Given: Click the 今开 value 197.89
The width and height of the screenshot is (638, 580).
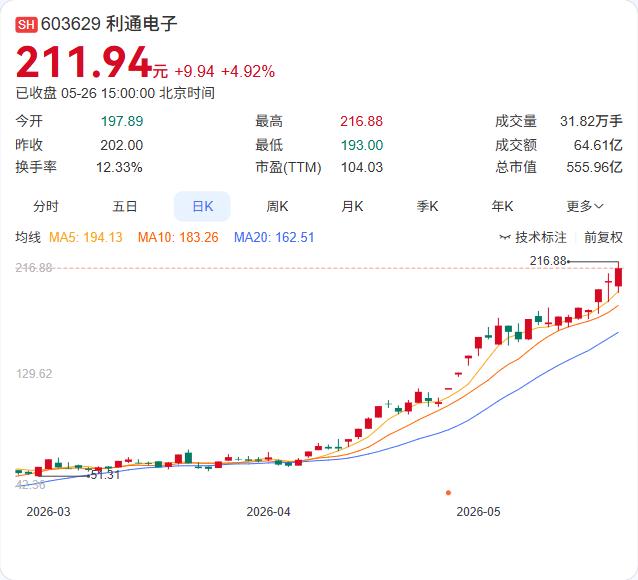Looking at the screenshot, I should 122,121.
